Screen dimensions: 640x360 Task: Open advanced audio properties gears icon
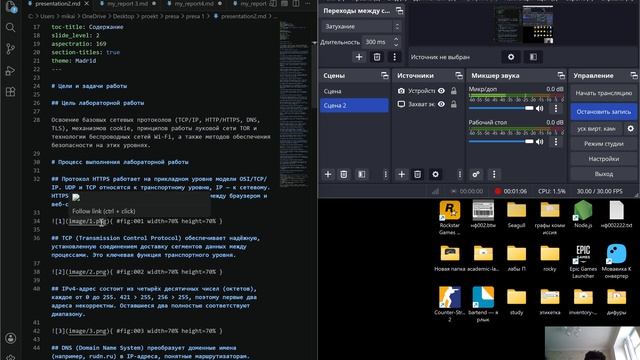pyautogui.click(x=476, y=174)
